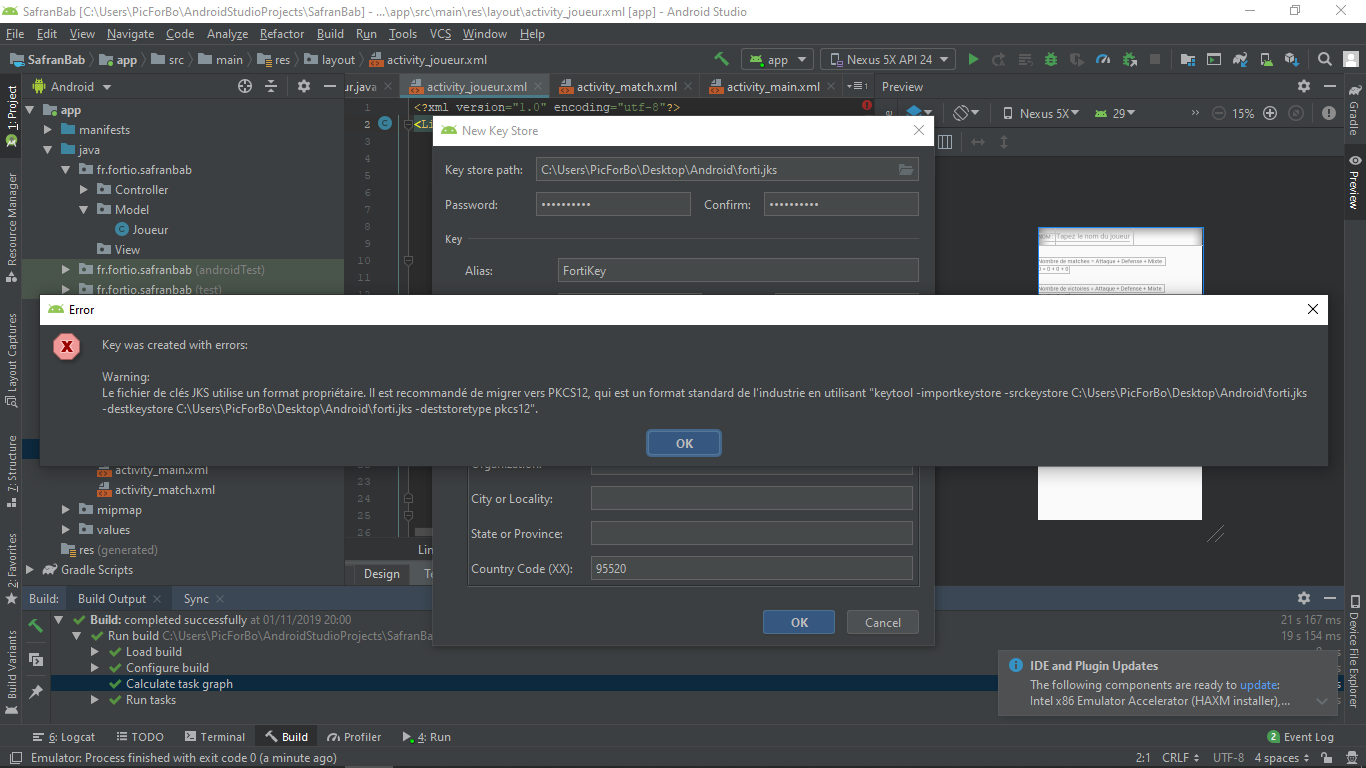Hide the Project panel with minus icon
The width and height of the screenshot is (1366, 768).
[329, 87]
